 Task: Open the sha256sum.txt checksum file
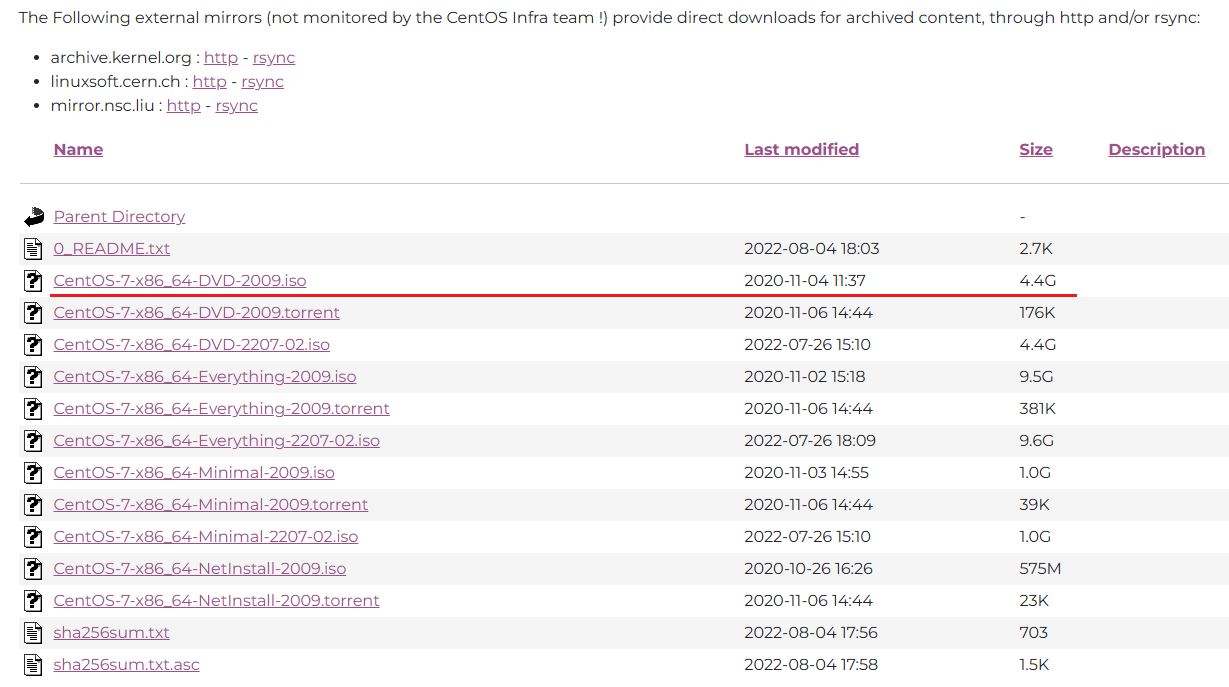click(x=112, y=632)
